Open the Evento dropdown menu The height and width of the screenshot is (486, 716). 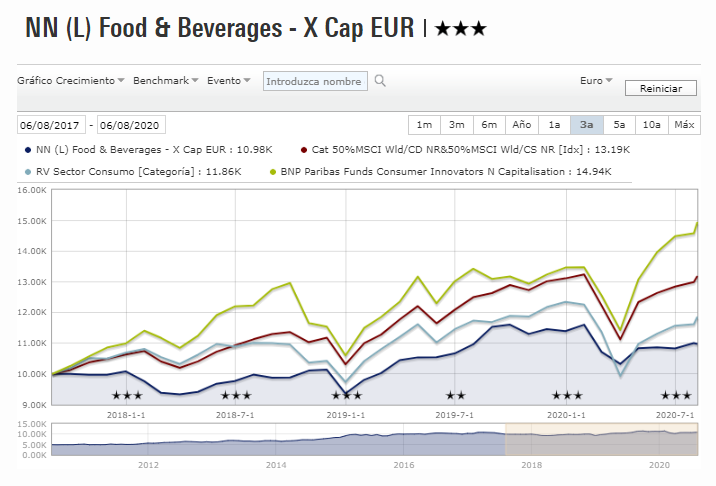(x=229, y=80)
